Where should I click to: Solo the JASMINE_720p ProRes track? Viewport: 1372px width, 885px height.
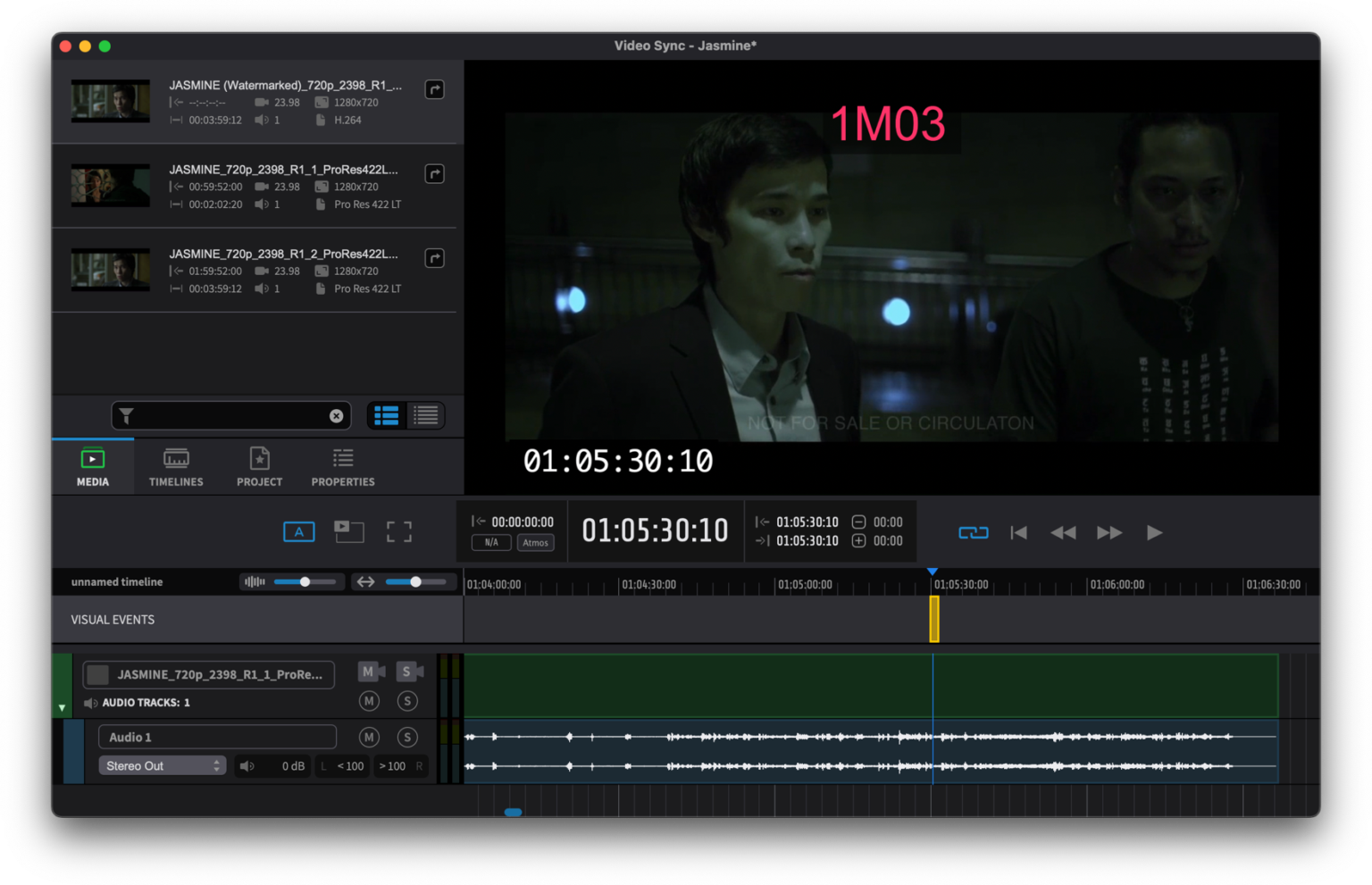point(409,671)
